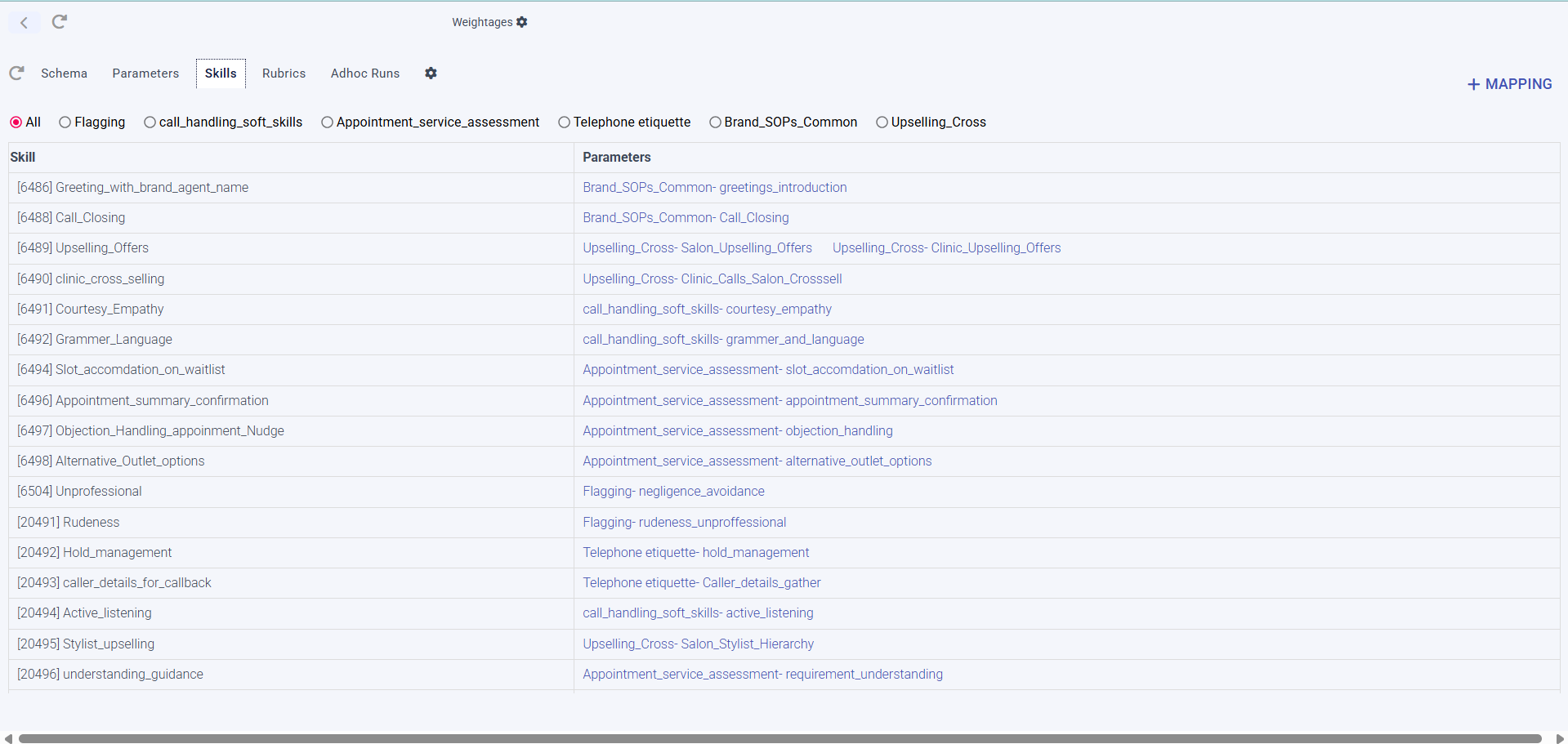The width and height of the screenshot is (1568, 744).
Task: Filter by Appointment_service_assessment radio
Action: 327,123
